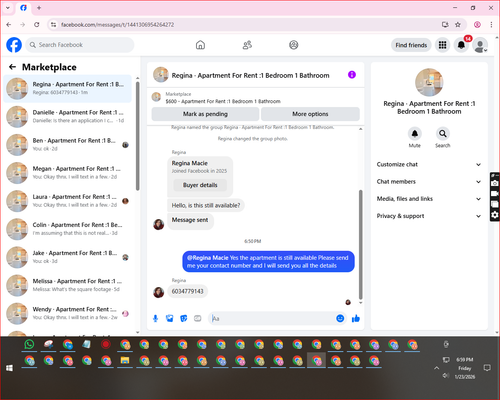The width and height of the screenshot is (500, 400).
Task: Open Buyer details for Regina Macie
Action: (x=200, y=185)
